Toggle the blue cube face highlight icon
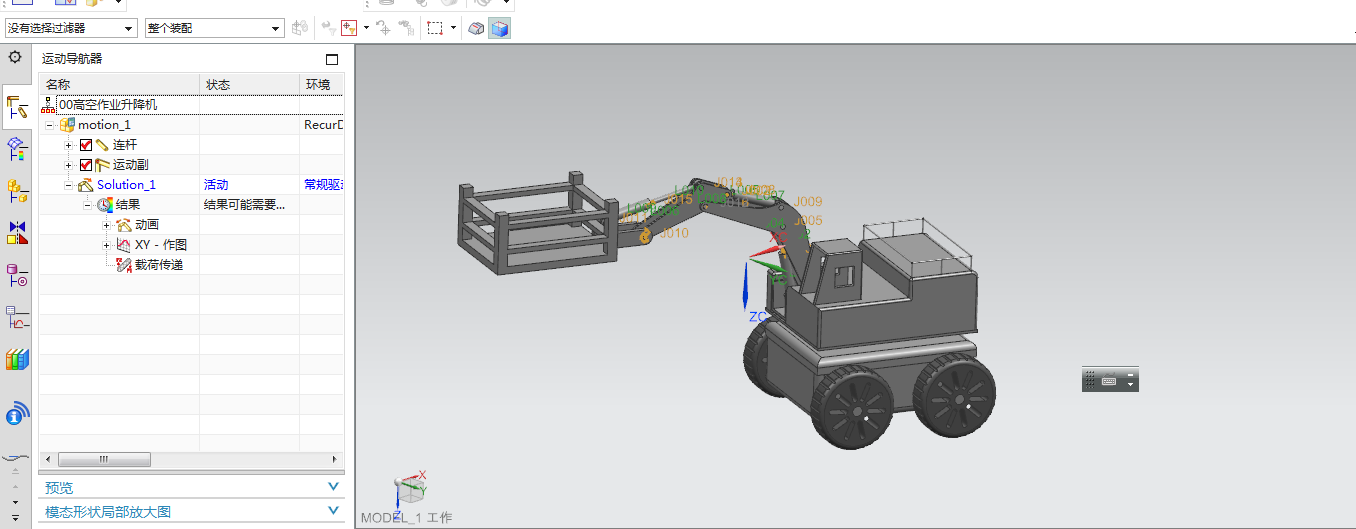 (499, 28)
